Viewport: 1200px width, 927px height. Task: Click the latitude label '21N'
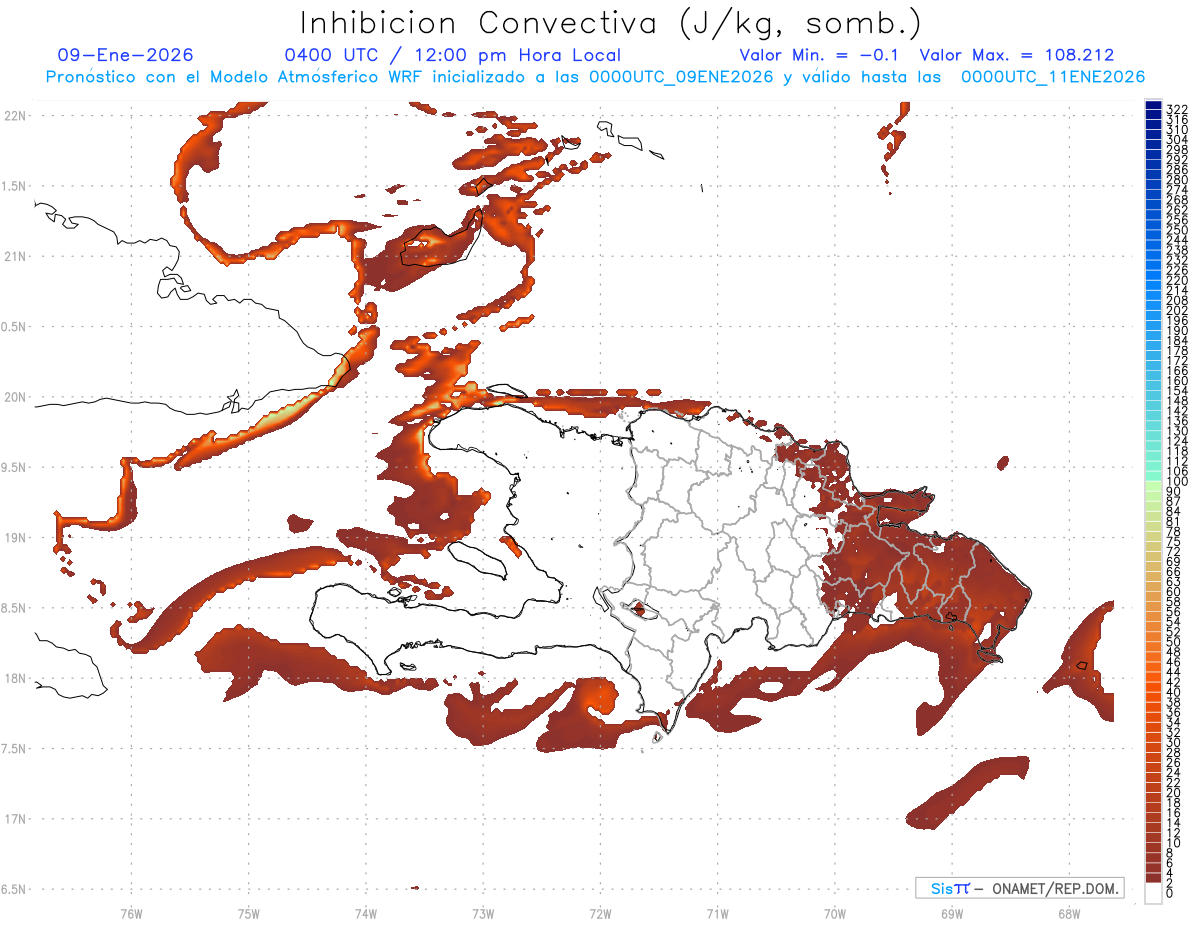[x=15, y=256]
